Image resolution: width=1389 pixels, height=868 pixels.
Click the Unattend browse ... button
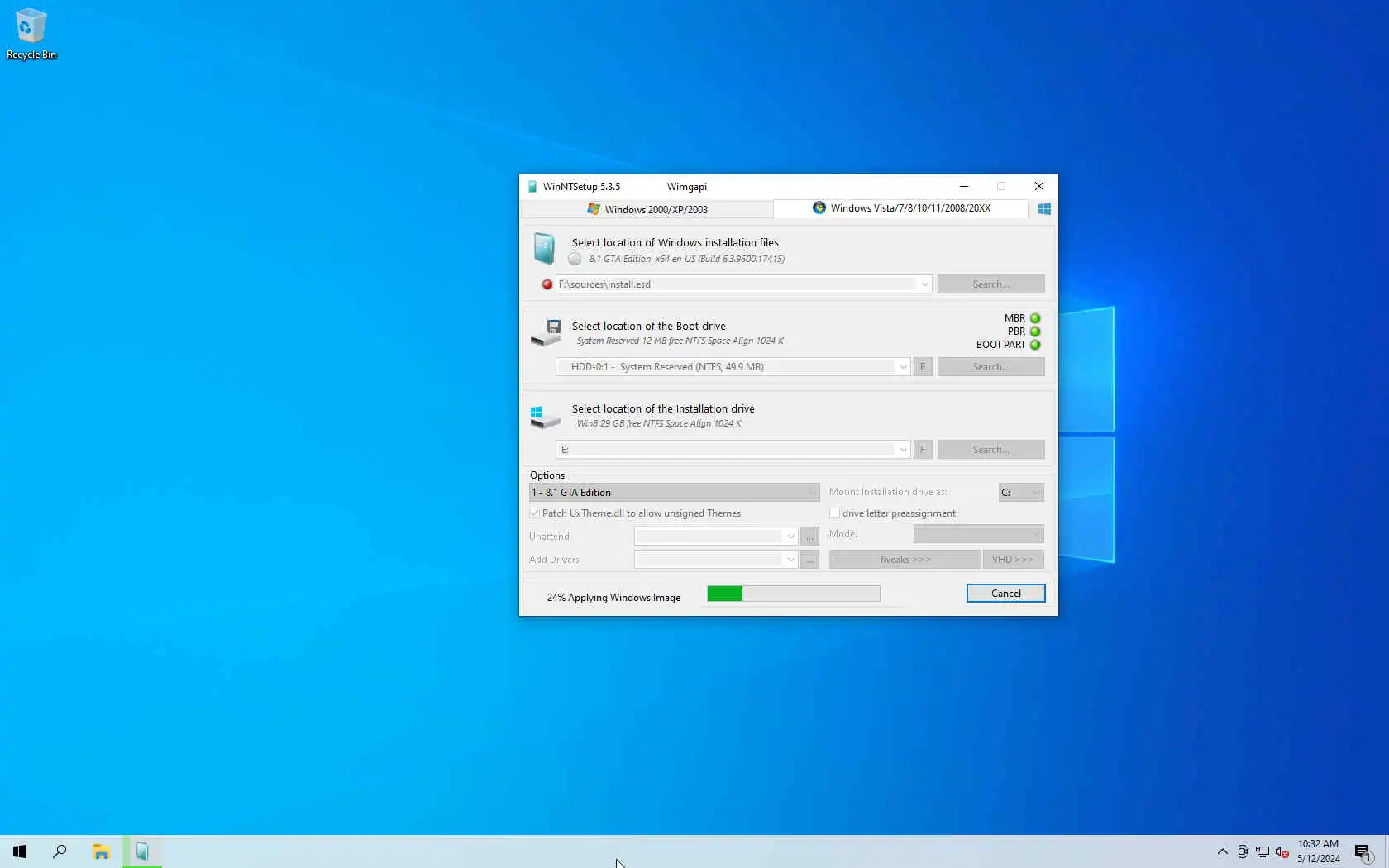click(x=810, y=537)
